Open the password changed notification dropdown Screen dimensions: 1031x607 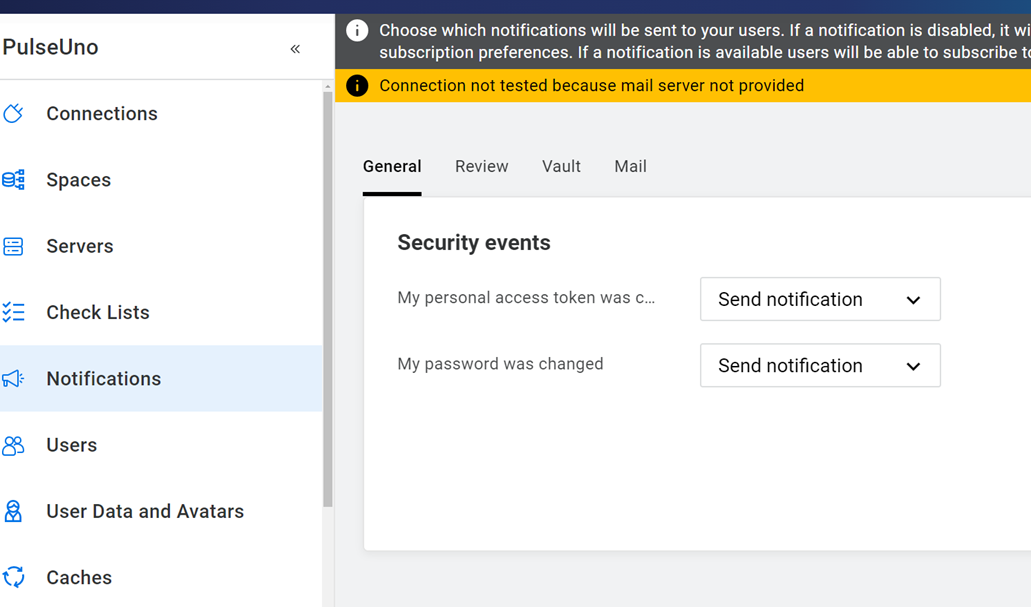(820, 366)
